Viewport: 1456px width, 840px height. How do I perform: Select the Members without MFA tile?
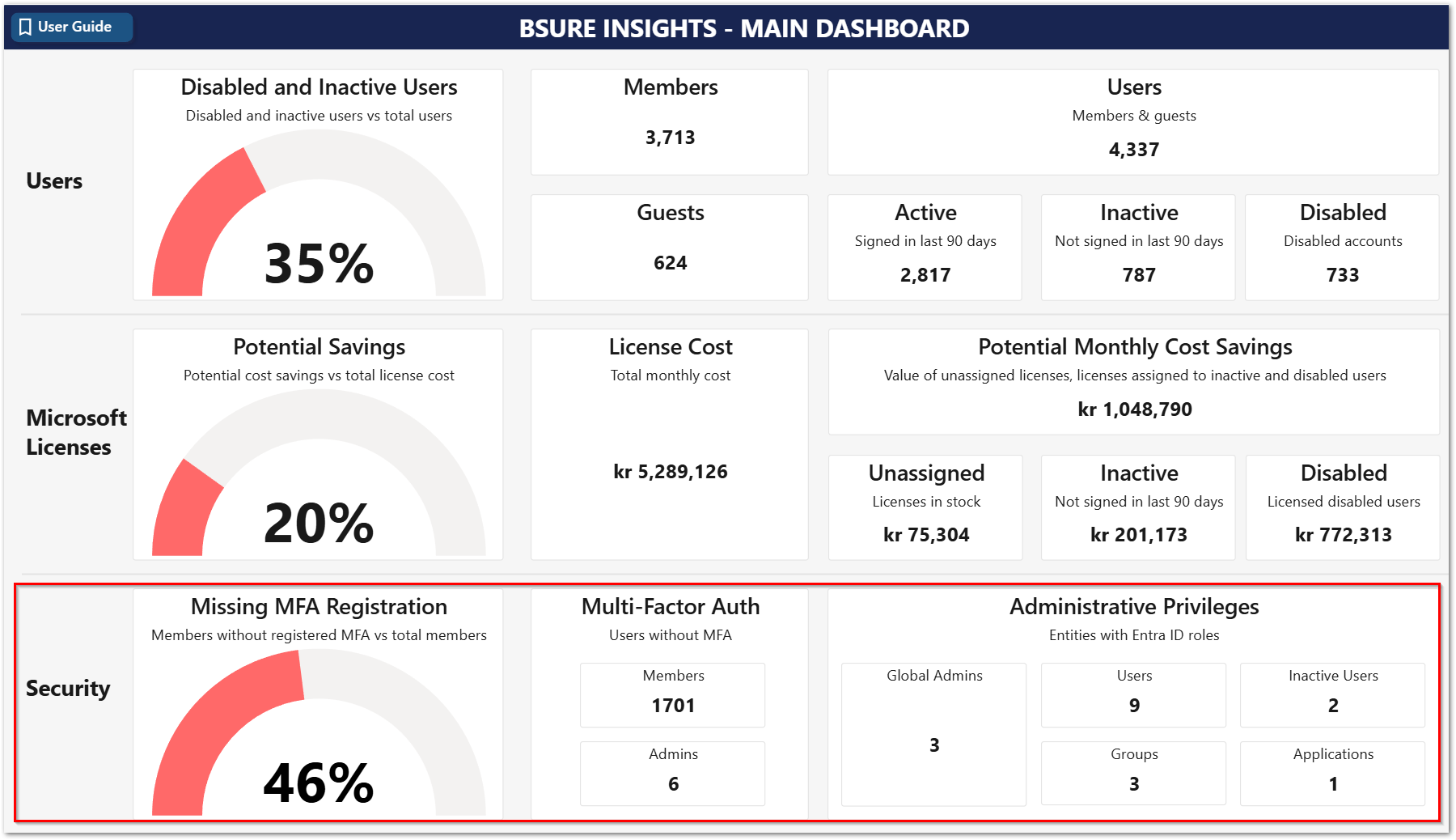point(672,694)
